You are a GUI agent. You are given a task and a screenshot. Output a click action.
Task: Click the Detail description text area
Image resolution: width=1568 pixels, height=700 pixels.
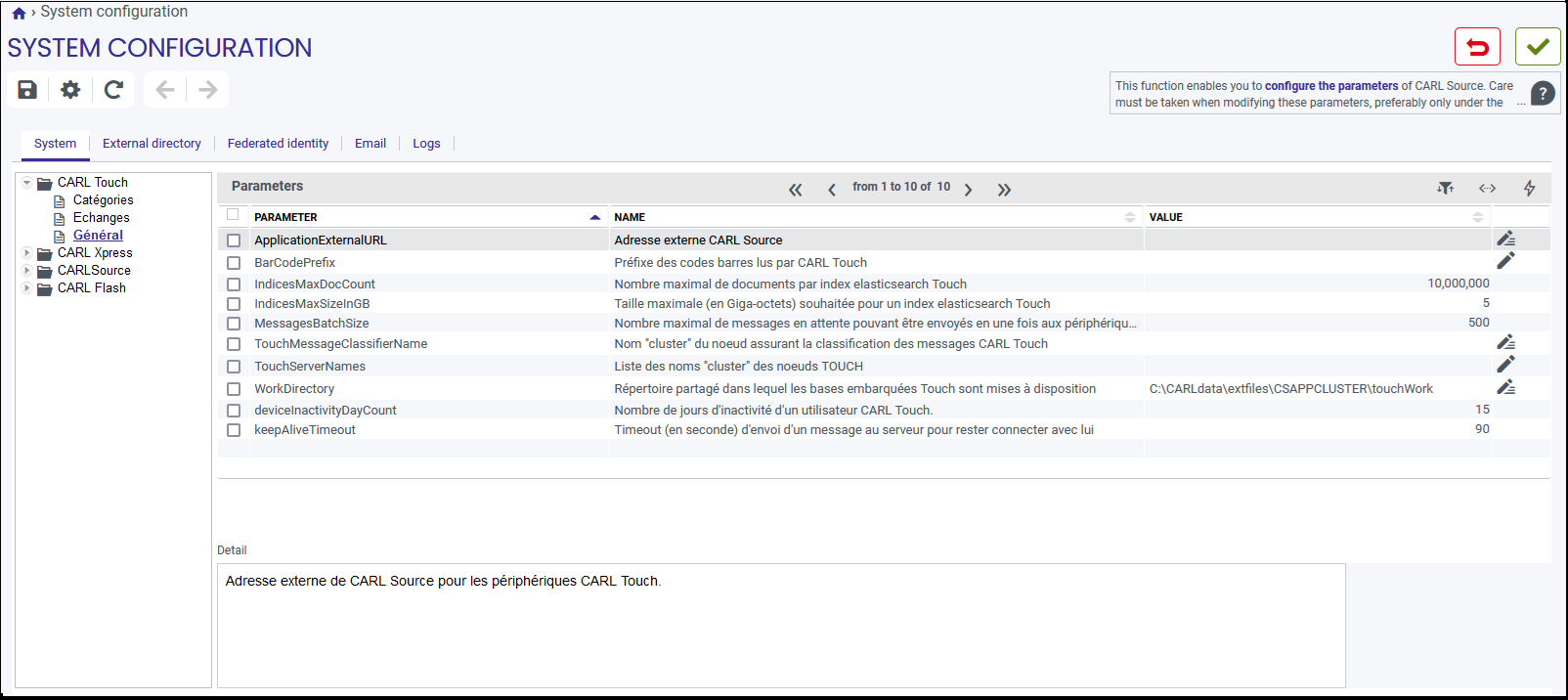click(x=781, y=626)
